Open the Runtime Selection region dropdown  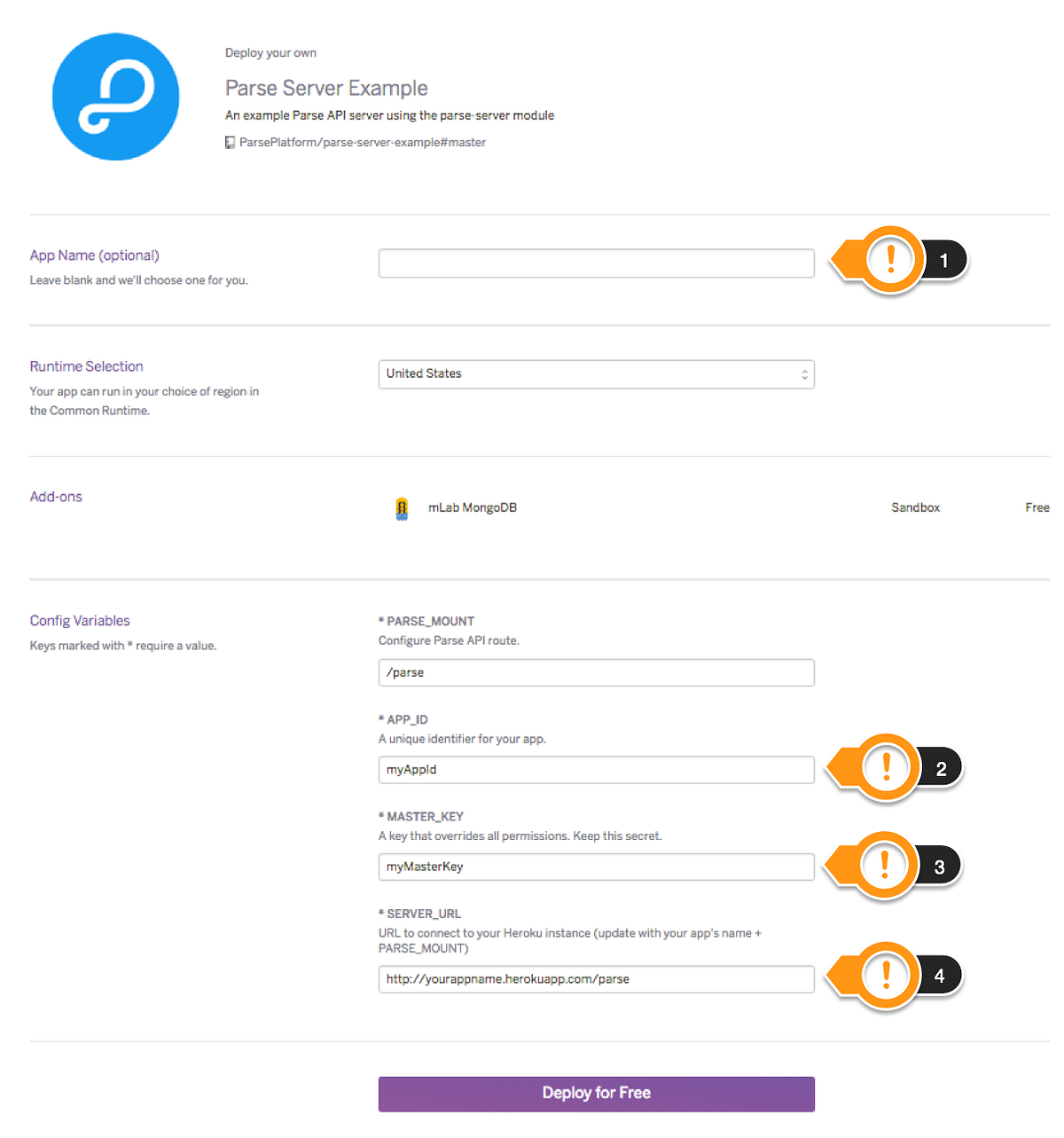pos(596,373)
